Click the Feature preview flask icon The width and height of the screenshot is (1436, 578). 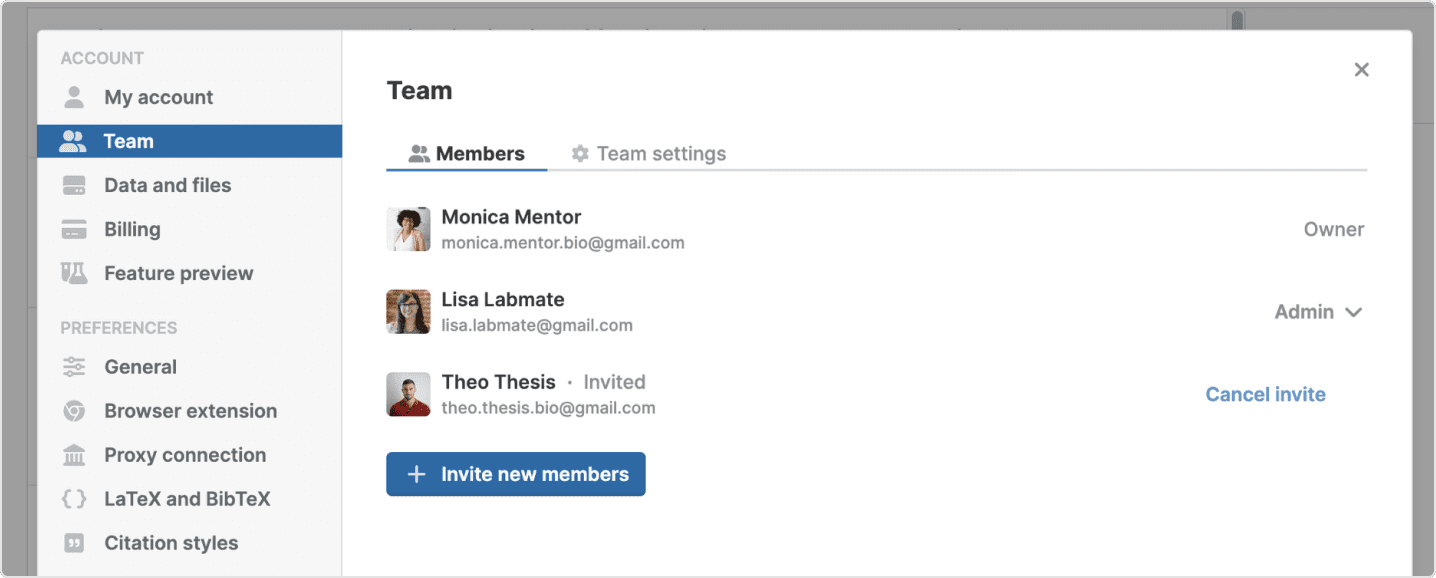point(74,273)
